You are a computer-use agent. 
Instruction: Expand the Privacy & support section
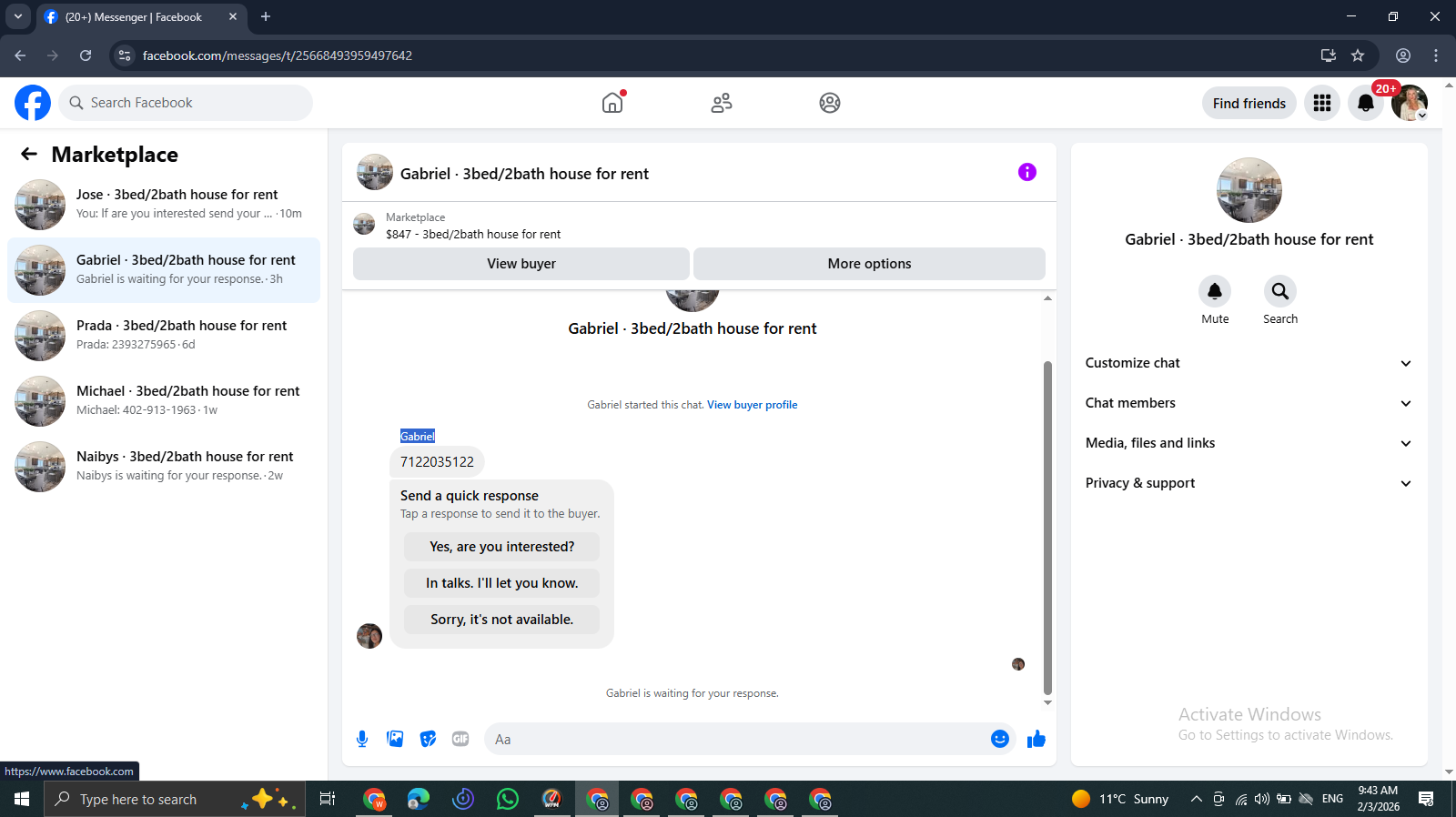click(x=1249, y=483)
